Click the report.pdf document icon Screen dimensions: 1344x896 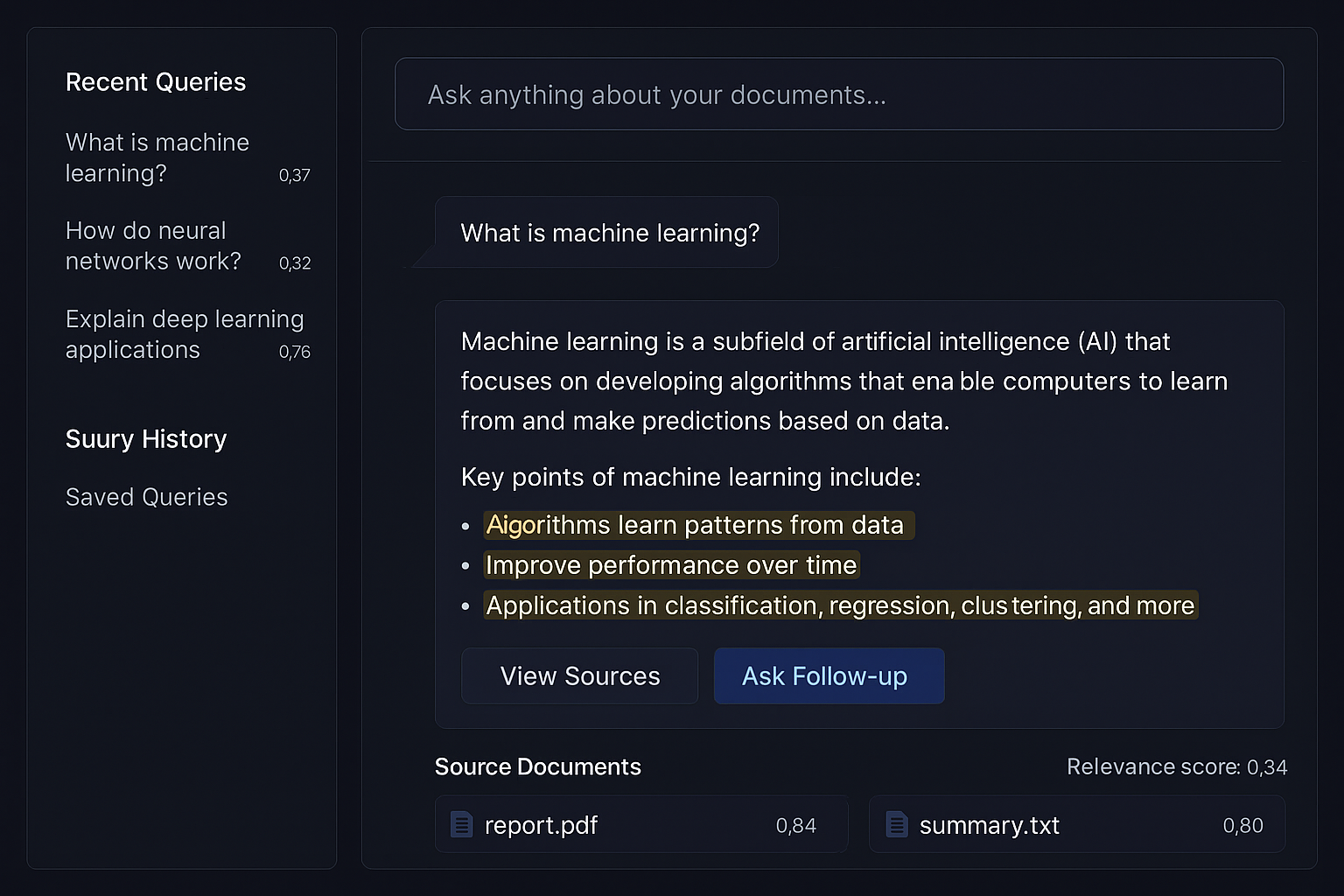[461, 824]
